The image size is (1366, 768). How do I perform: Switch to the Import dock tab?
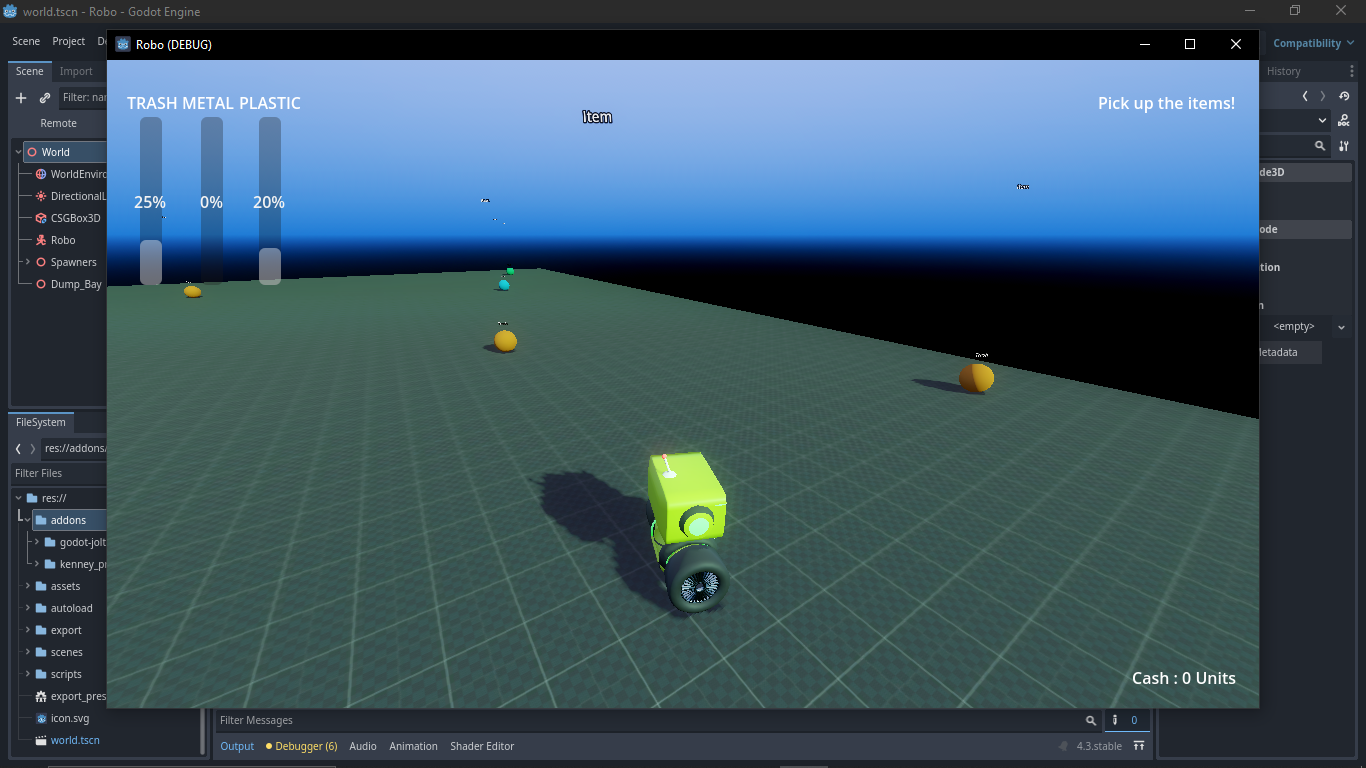[76, 71]
